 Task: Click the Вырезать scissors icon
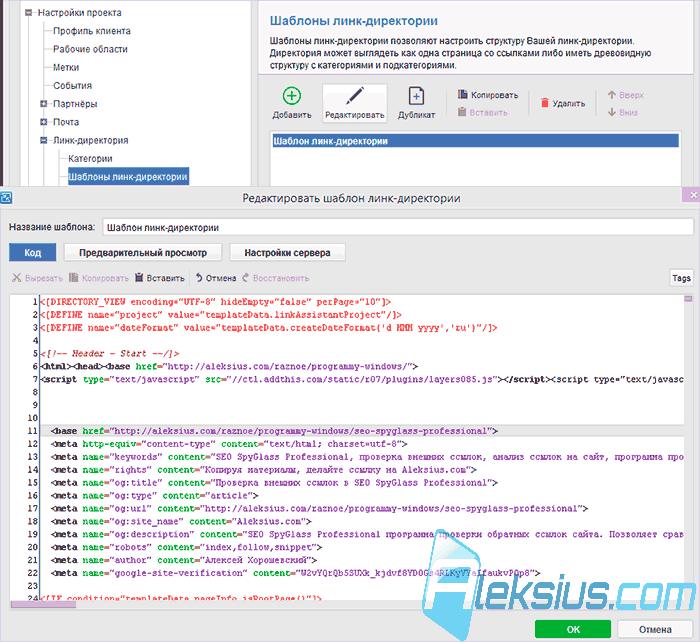pos(17,278)
